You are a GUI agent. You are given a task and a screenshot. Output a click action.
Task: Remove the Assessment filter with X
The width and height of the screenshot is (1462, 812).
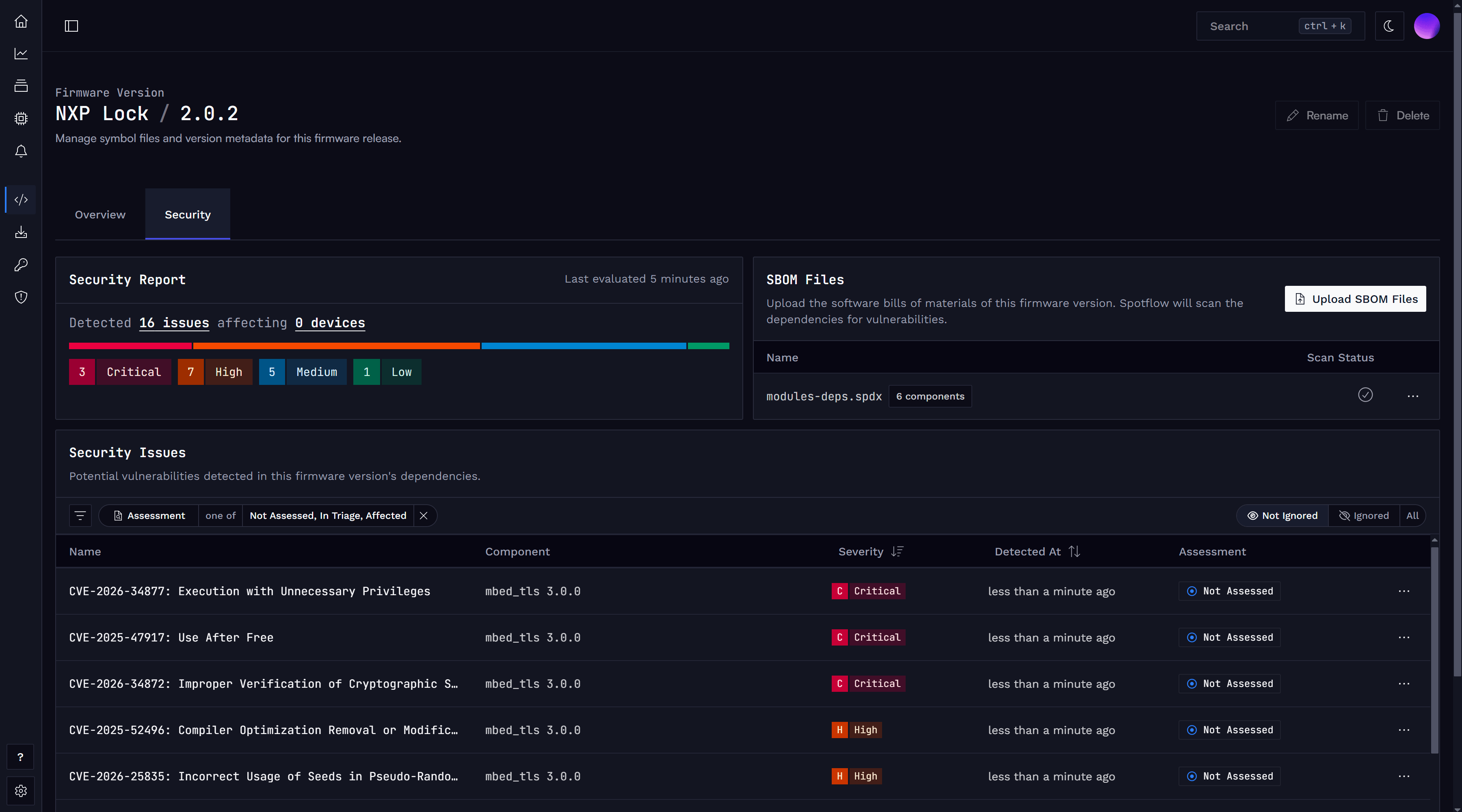pyautogui.click(x=424, y=515)
